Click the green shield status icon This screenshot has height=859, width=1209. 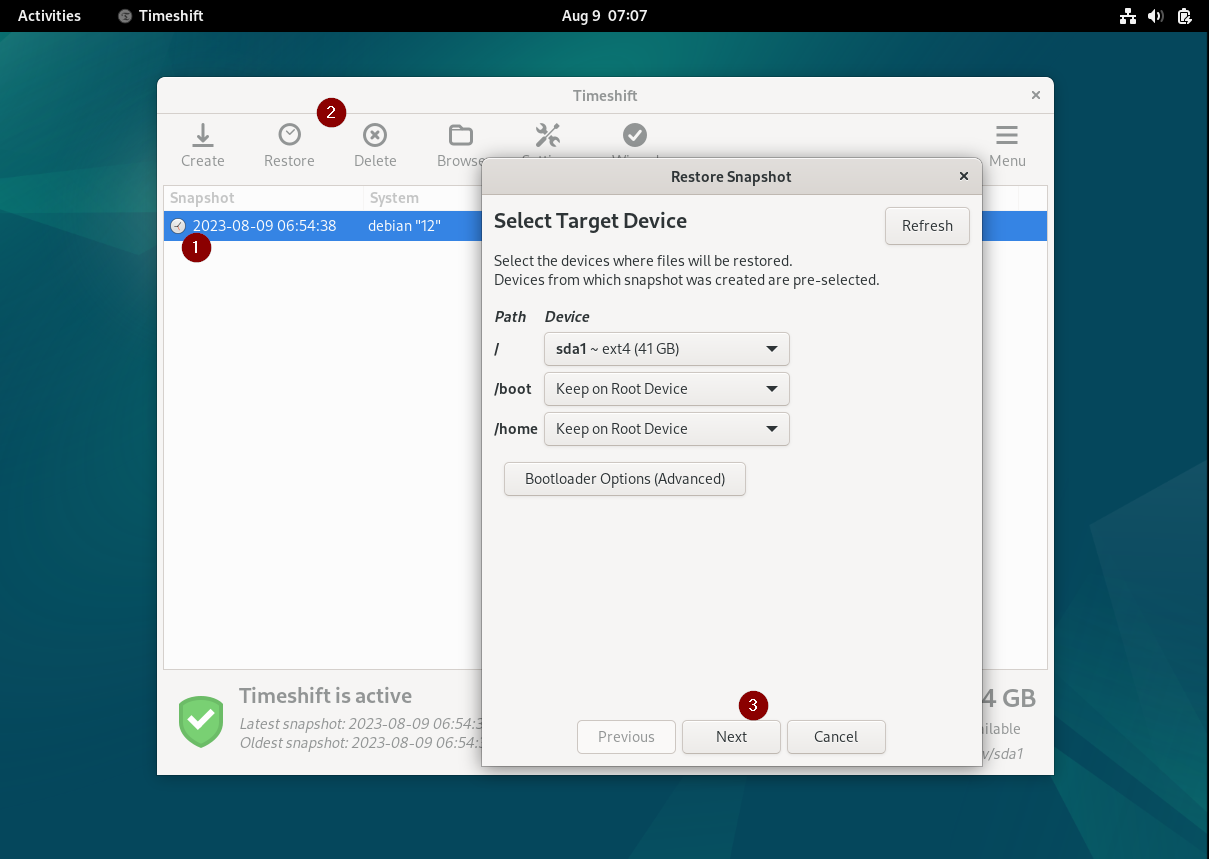click(201, 721)
